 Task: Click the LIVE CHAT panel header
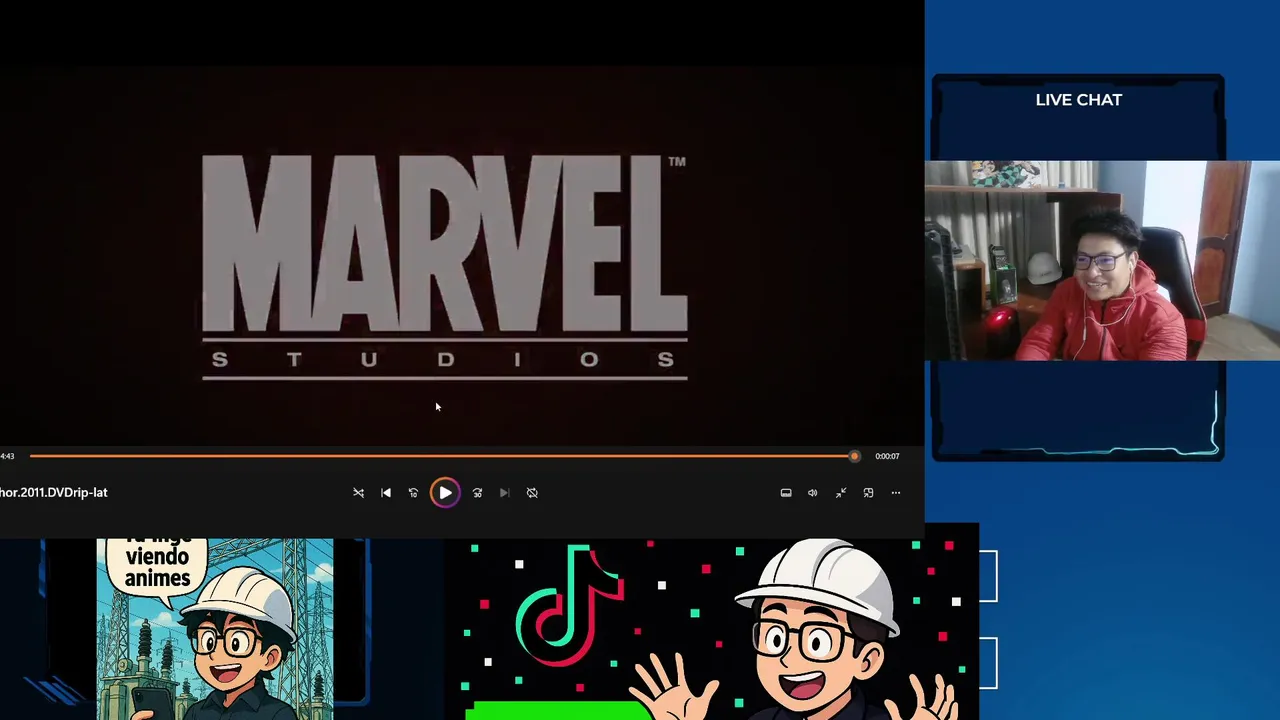pyautogui.click(x=1078, y=100)
